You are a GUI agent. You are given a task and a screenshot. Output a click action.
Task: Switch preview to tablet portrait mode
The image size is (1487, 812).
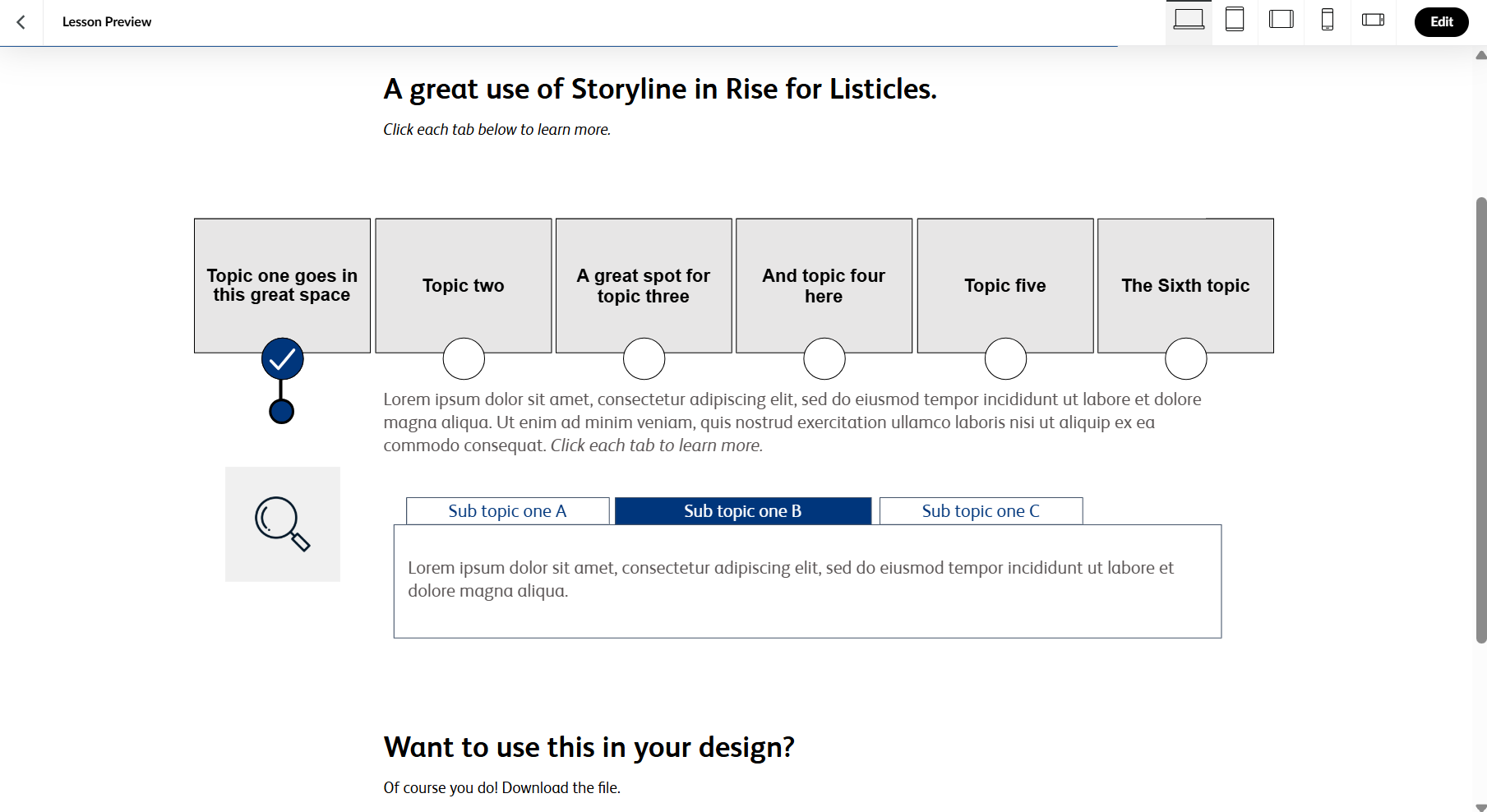[1235, 21]
